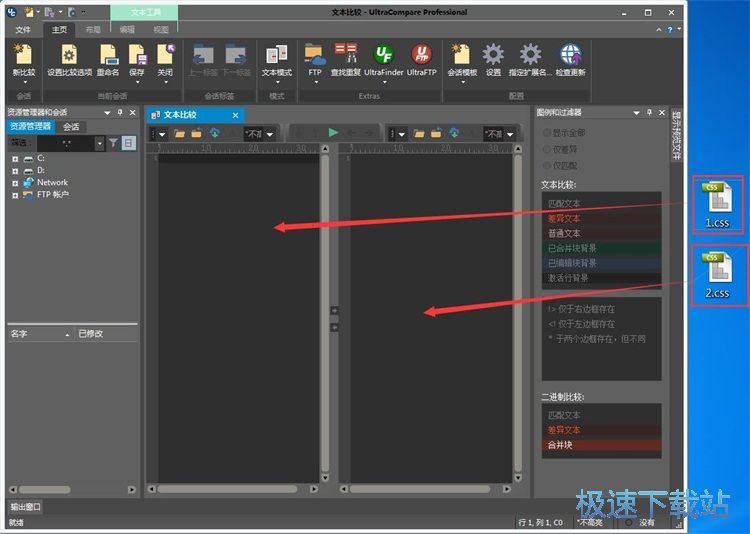The height and width of the screenshot is (534, 750).
Task: Select the Show All (显示全部) radio button
Action: 546,133
